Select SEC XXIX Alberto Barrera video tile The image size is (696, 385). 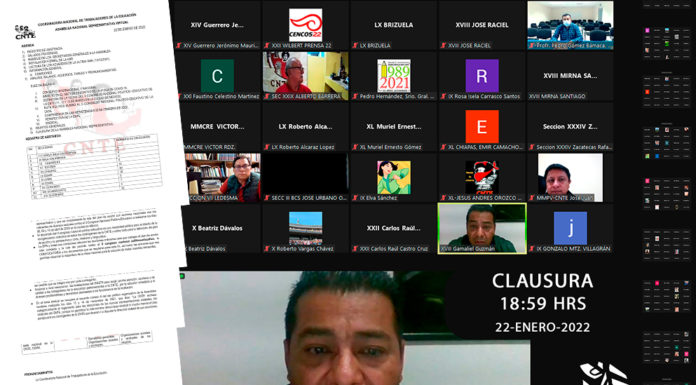click(305, 76)
